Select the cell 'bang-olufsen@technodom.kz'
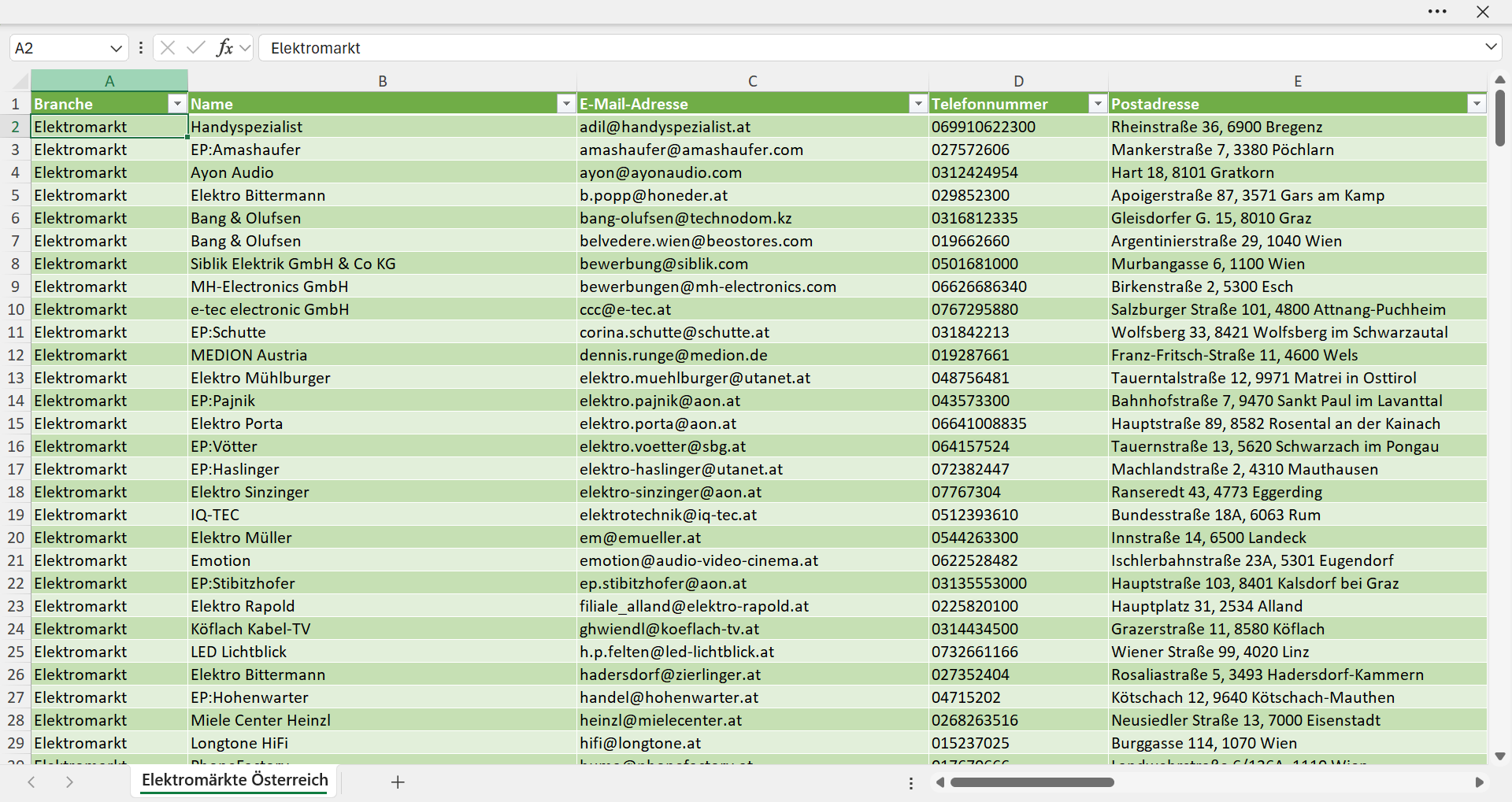The image size is (1512, 802). pyautogui.click(x=753, y=218)
